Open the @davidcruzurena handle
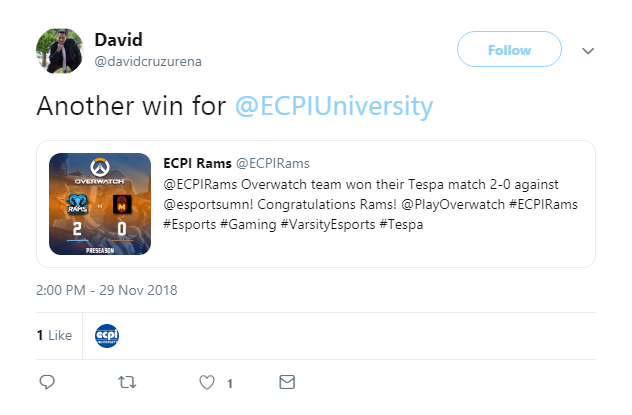 coord(148,61)
